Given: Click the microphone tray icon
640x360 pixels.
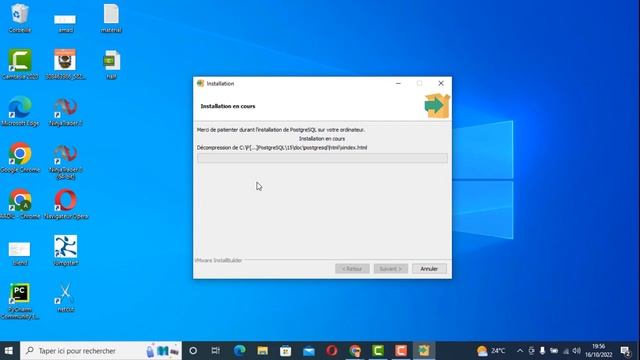Looking at the screenshot, I should point(542,351).
